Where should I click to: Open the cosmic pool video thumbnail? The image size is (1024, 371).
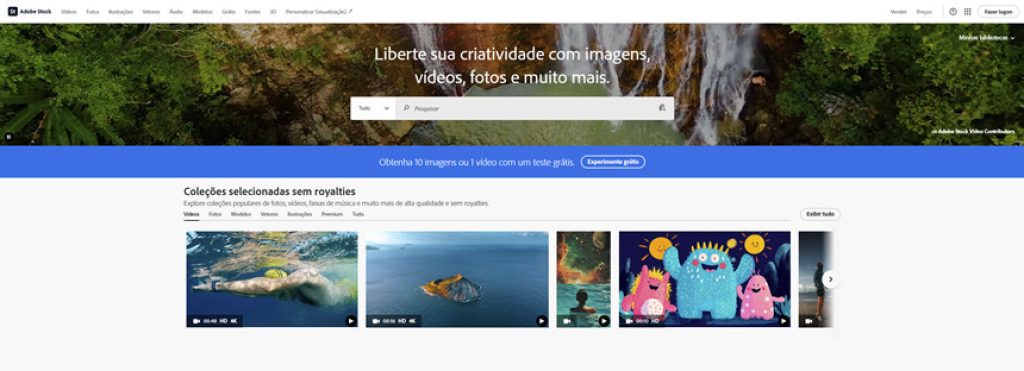coord(583,279)
